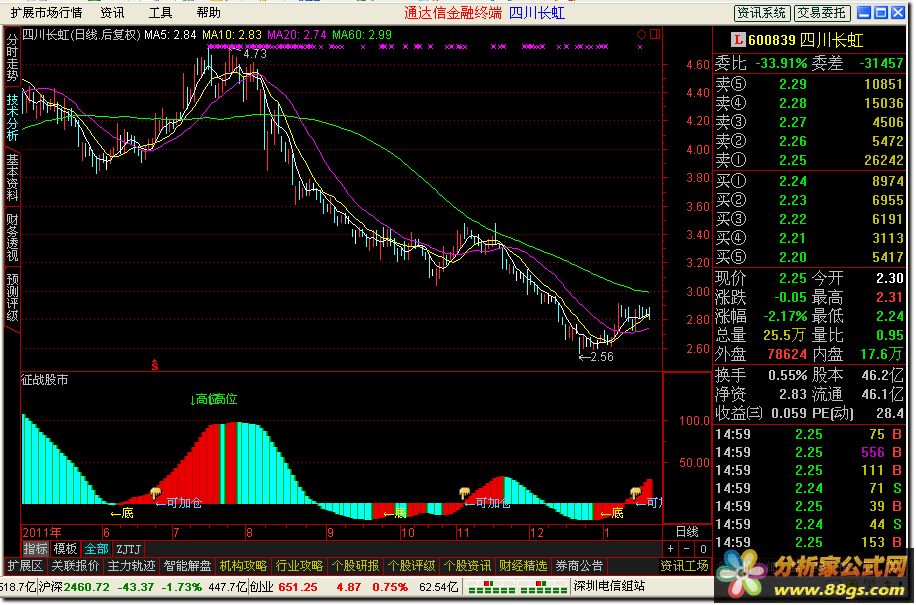Click the 征战股市 indicator title

[x=45, y=380]
